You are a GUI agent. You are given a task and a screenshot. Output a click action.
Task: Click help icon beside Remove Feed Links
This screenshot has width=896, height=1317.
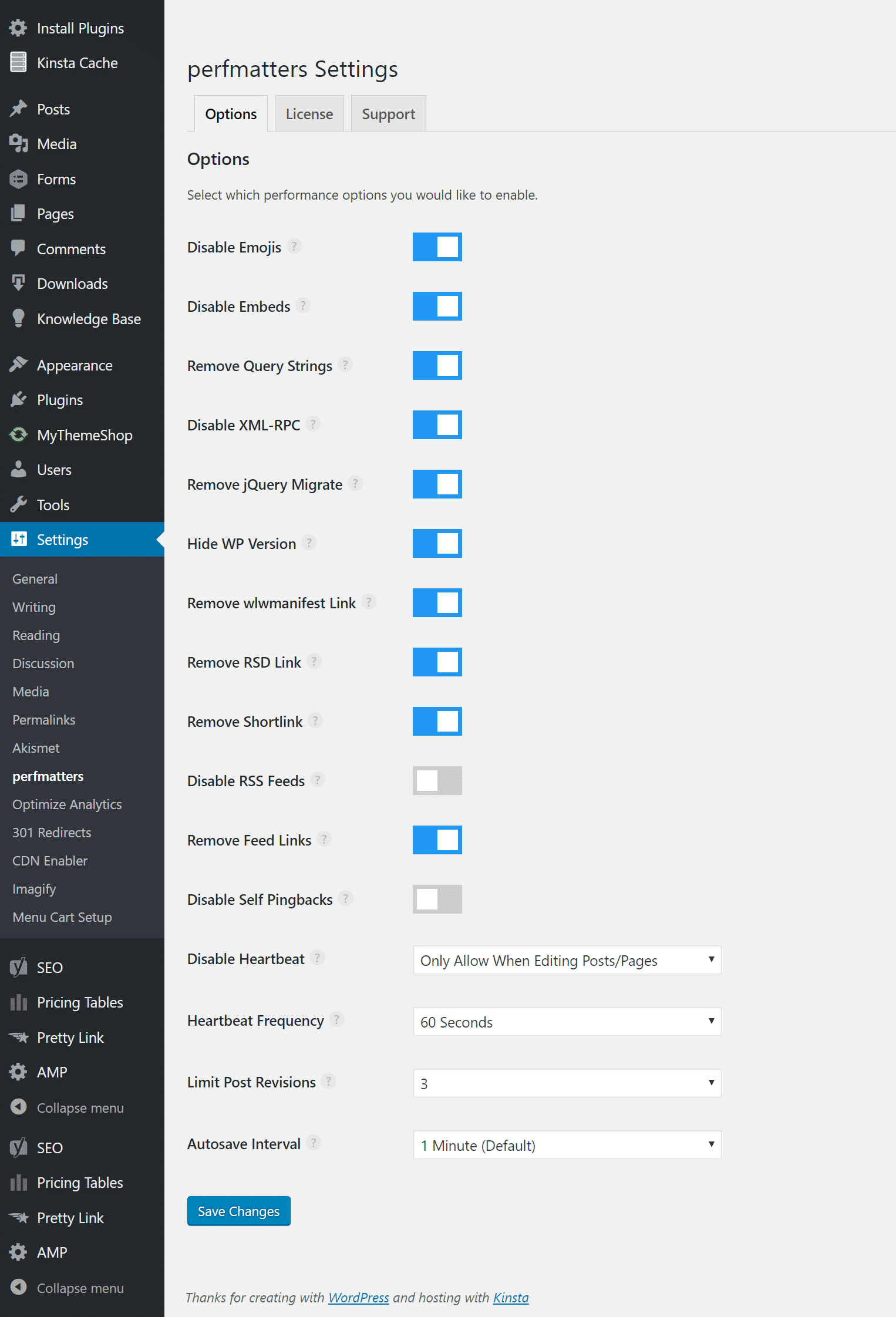click(324, 839)
